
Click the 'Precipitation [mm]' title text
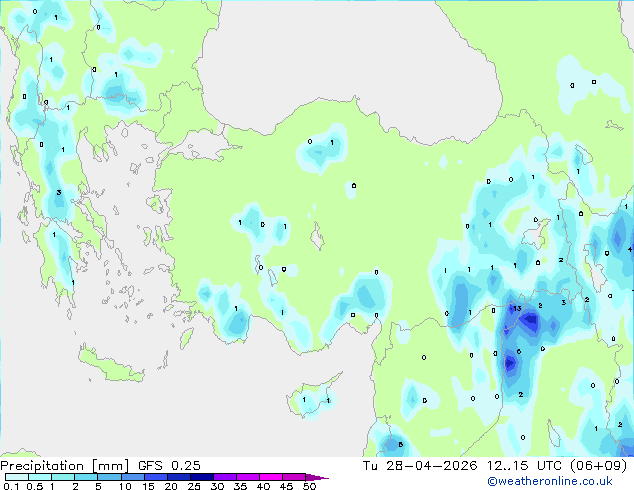click(65, 466)
